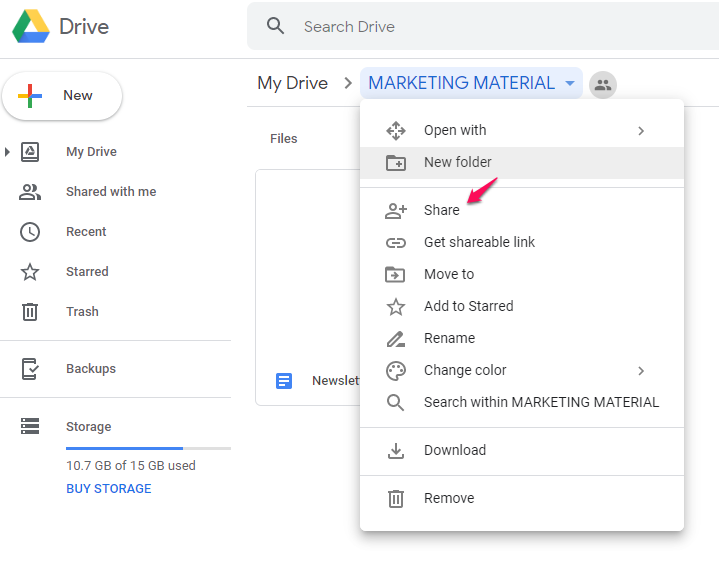Viewport: 719px width, 562px height.
Task: Click the link chain icon
Action: [x=396, y=242]
